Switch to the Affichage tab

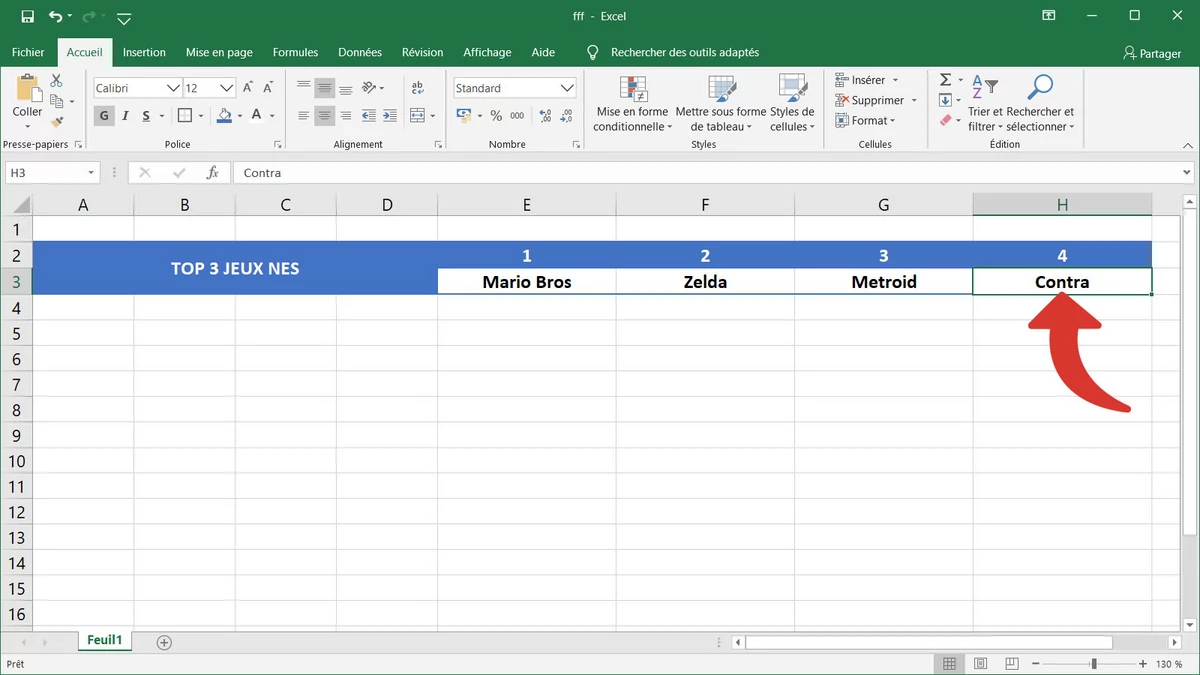point(487,52)
